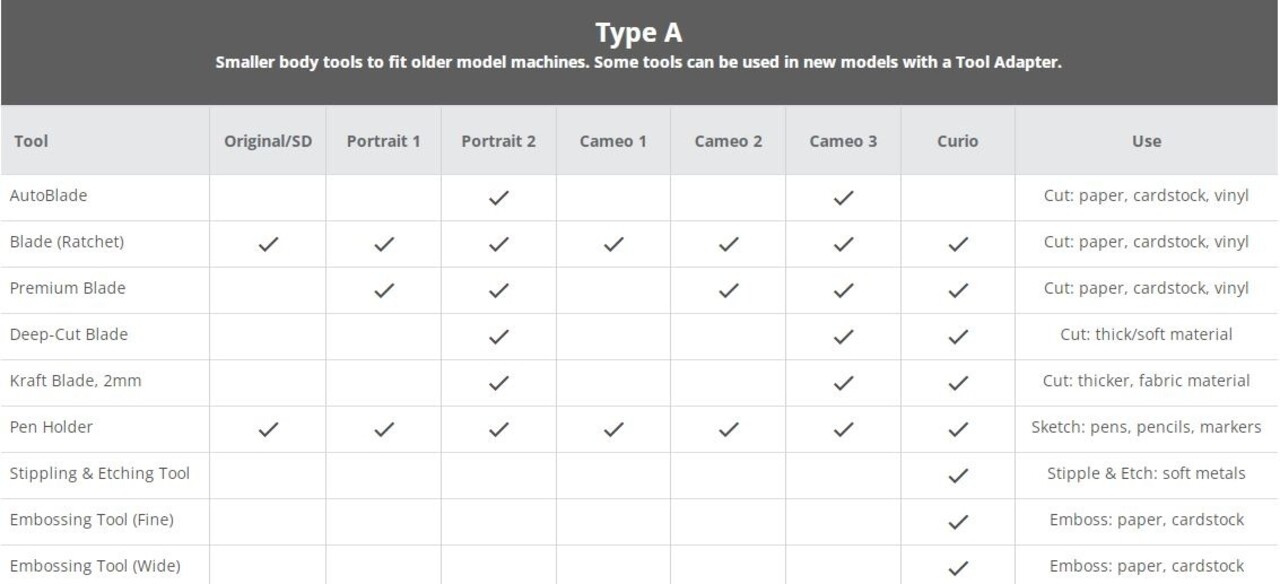
Task: Select the AutoBlade tool name
Action: click(x=48, y=196)
